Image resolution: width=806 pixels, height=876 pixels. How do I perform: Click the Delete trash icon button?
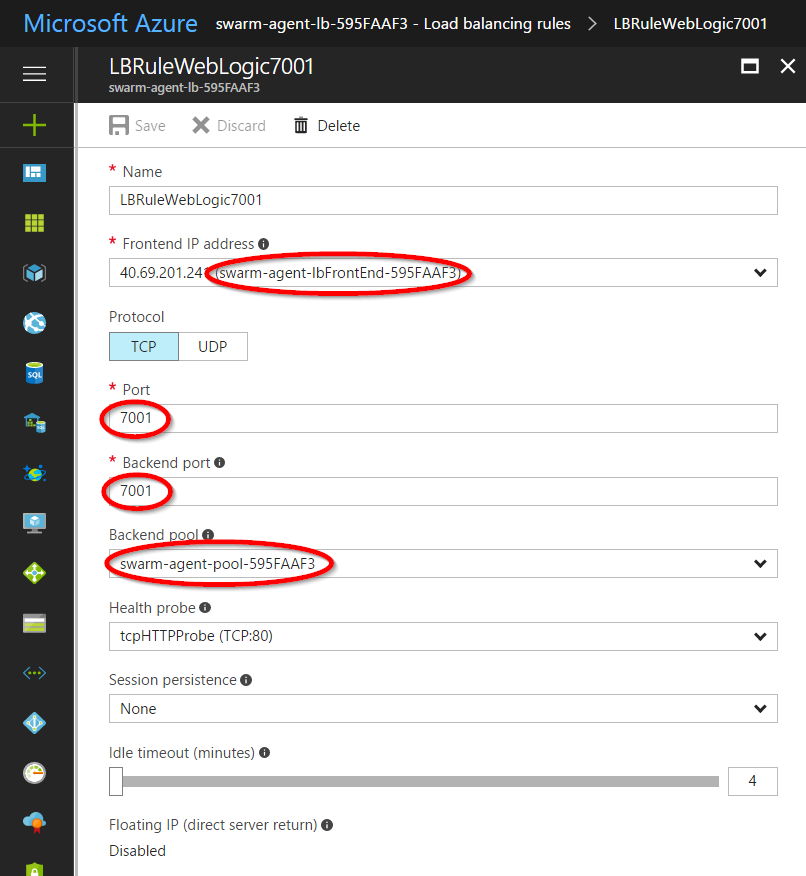(x=326, y=126)
